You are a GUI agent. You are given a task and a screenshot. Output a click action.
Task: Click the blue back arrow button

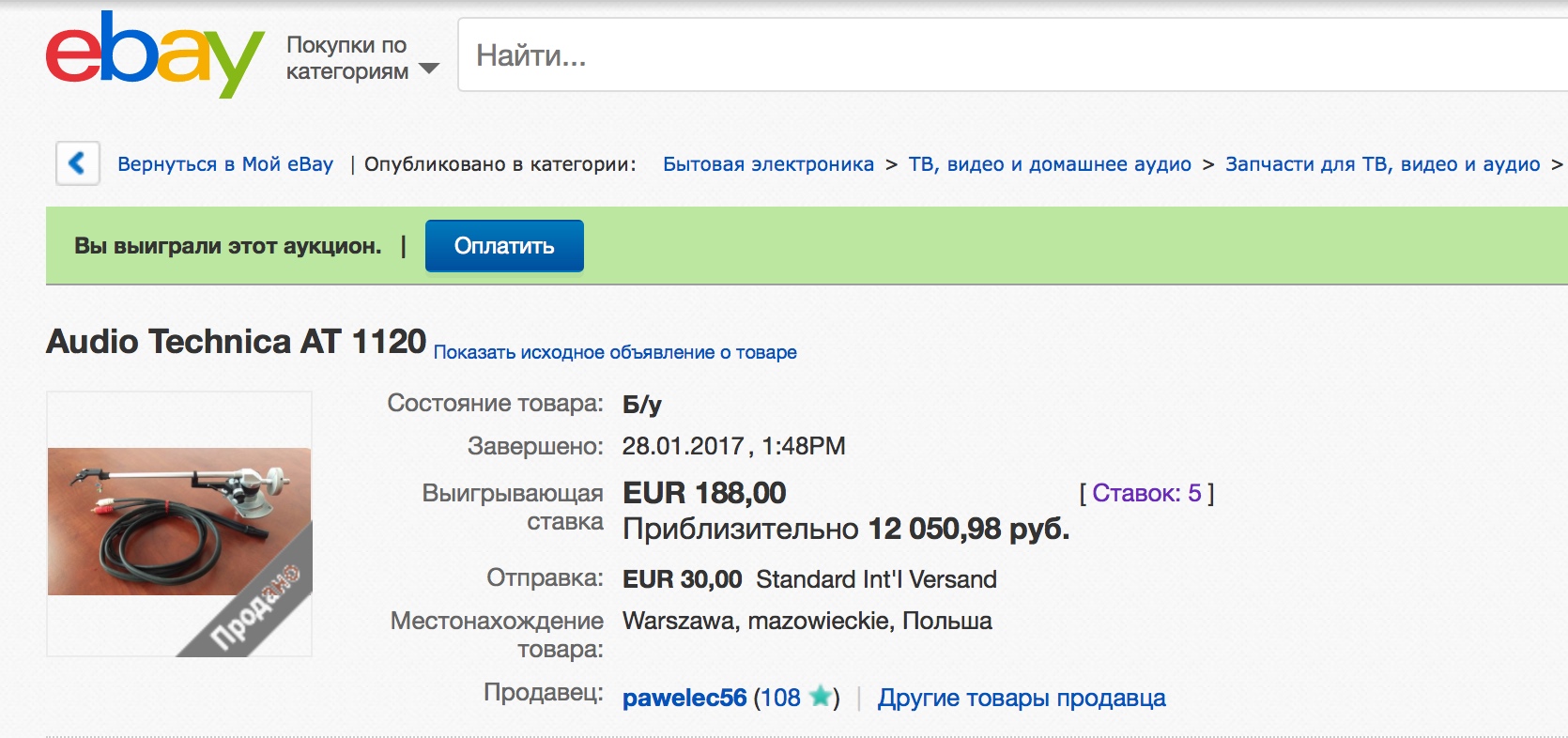[78, 163]
